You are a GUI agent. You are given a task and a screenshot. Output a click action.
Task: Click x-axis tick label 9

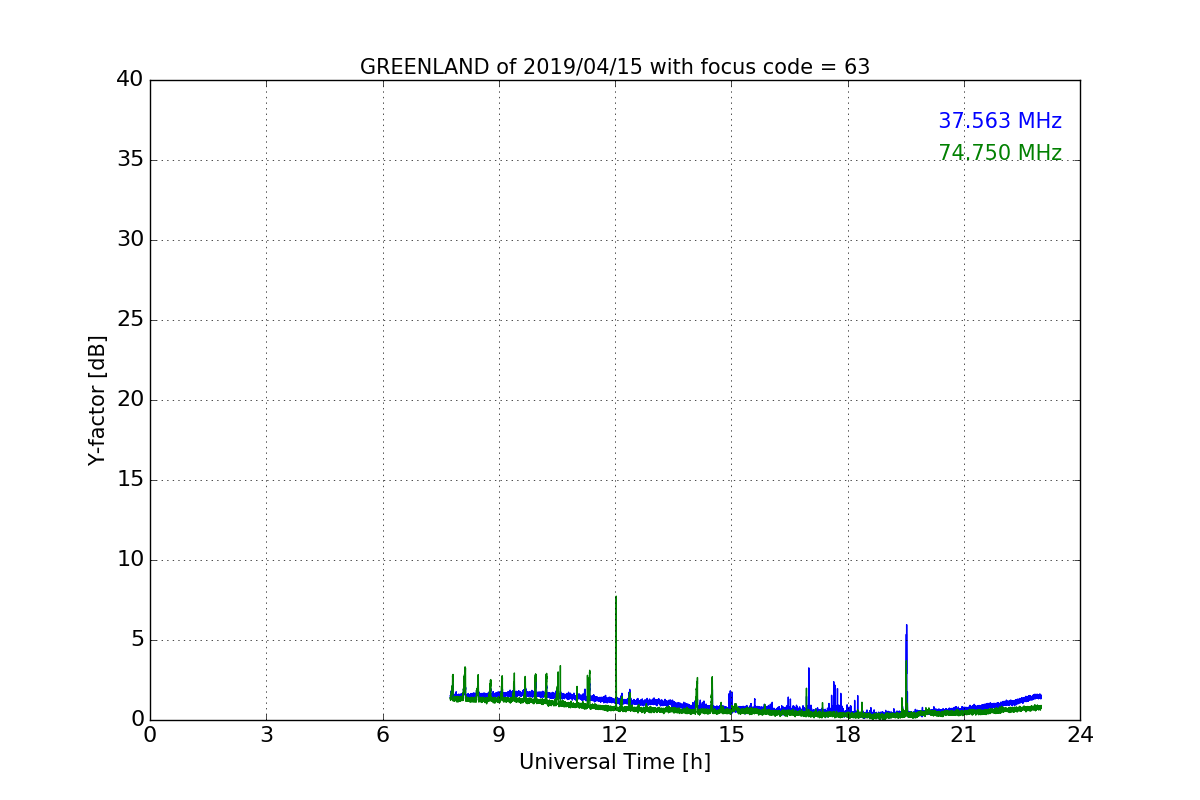click(x=499, y=735)
